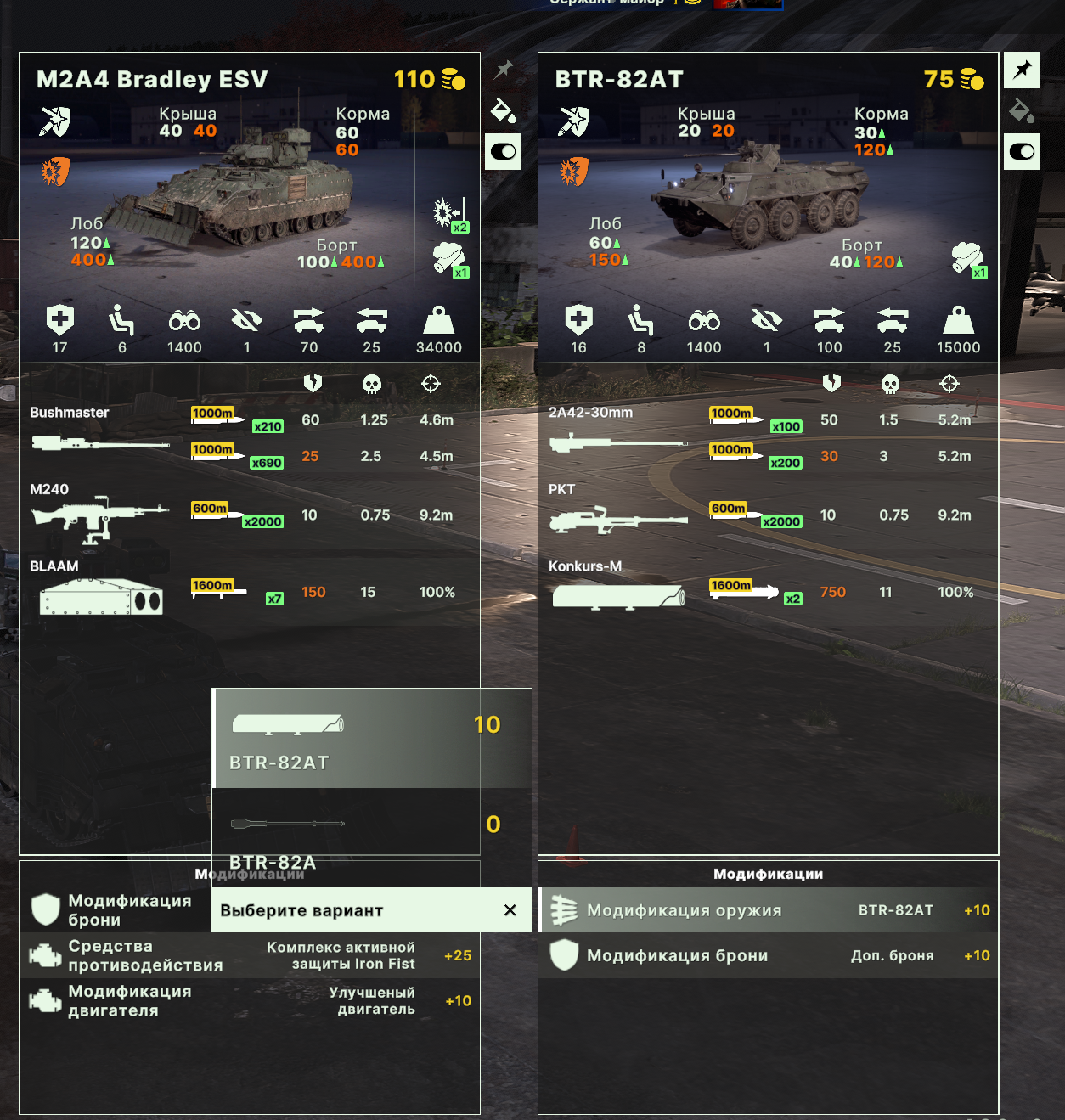Click paint bucket icon beside Bradley card
1065x1120 pixels.
[x=504, y=110]
